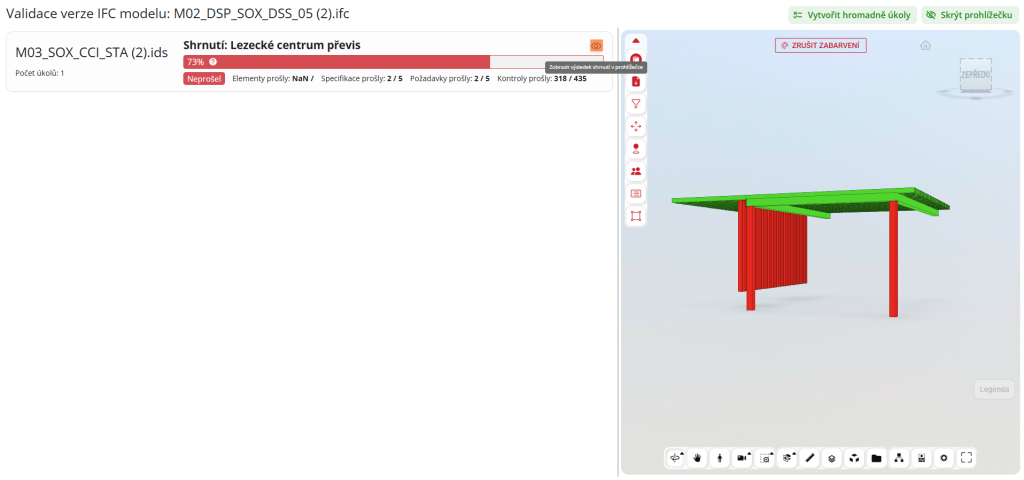Activate the pan hand tool

698,458
